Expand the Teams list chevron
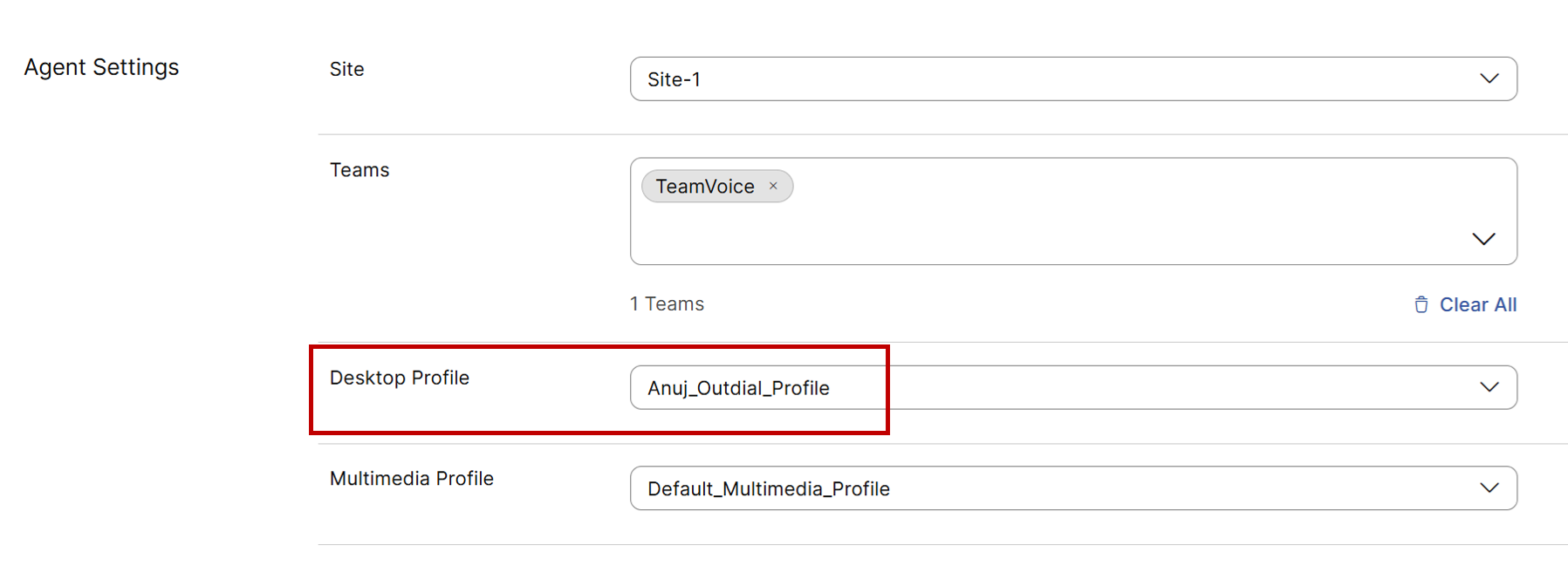 click(x=1483, y=239)
